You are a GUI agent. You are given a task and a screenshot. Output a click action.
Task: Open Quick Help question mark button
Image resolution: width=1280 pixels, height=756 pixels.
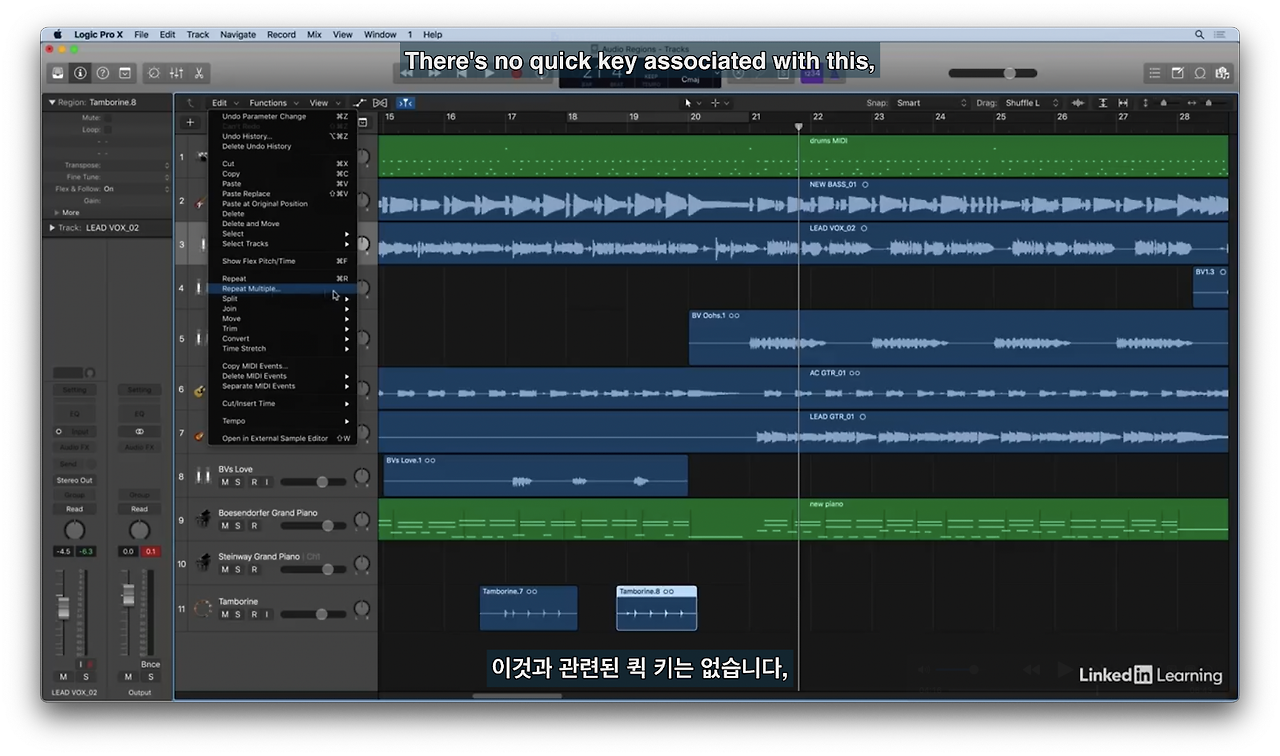point(103,73)
